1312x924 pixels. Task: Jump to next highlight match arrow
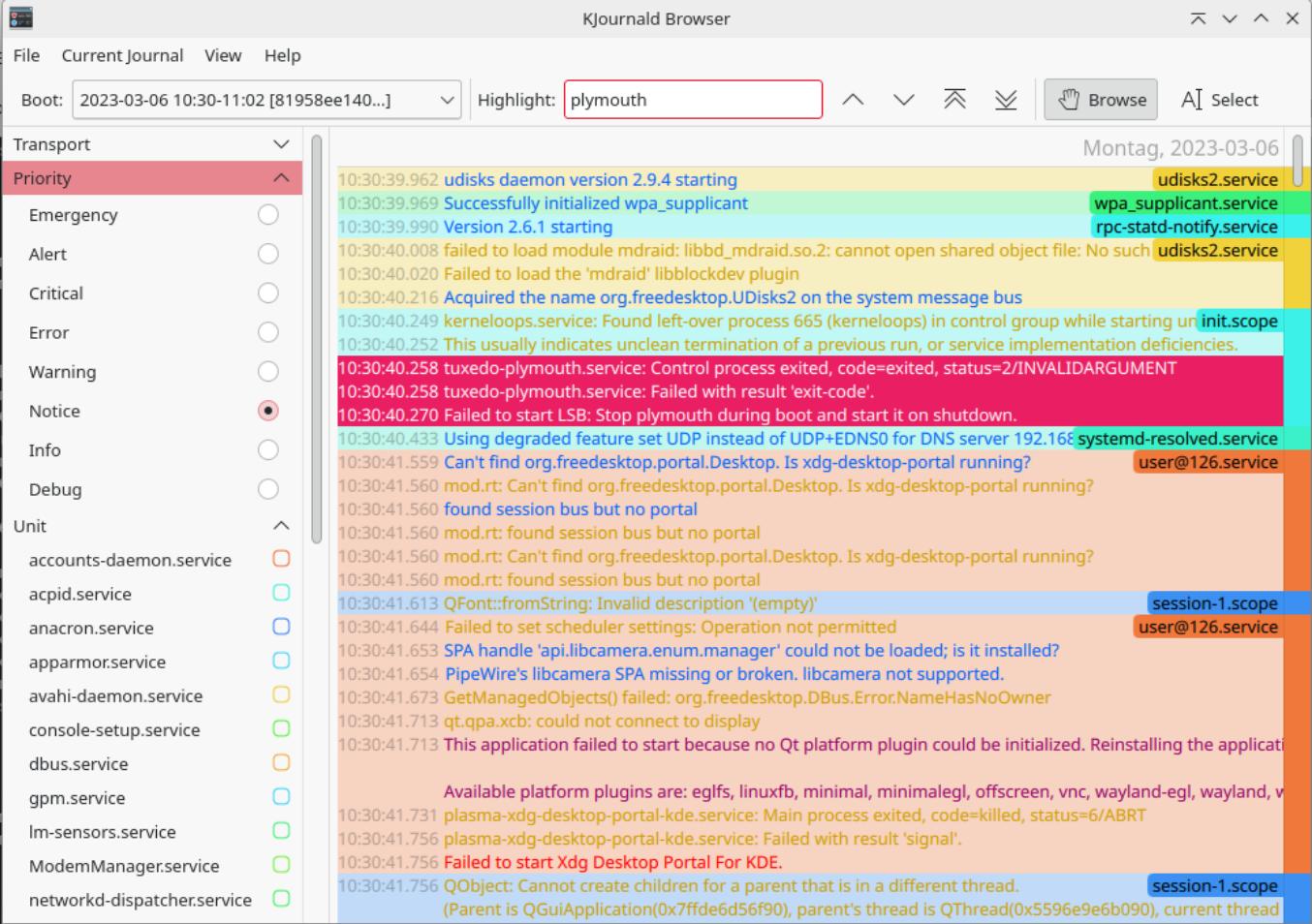(904, 100)
